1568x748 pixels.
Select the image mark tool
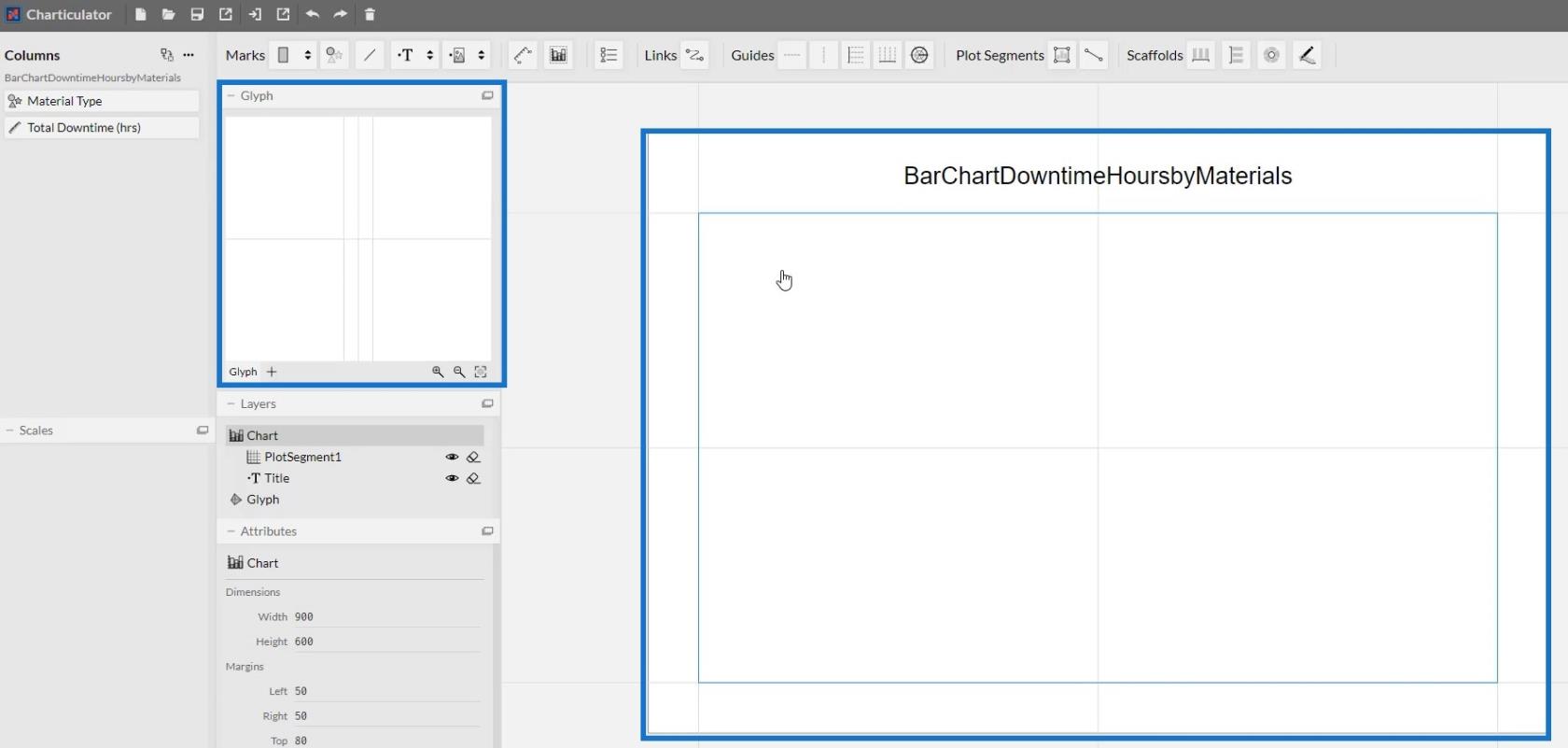click(457, 55)
